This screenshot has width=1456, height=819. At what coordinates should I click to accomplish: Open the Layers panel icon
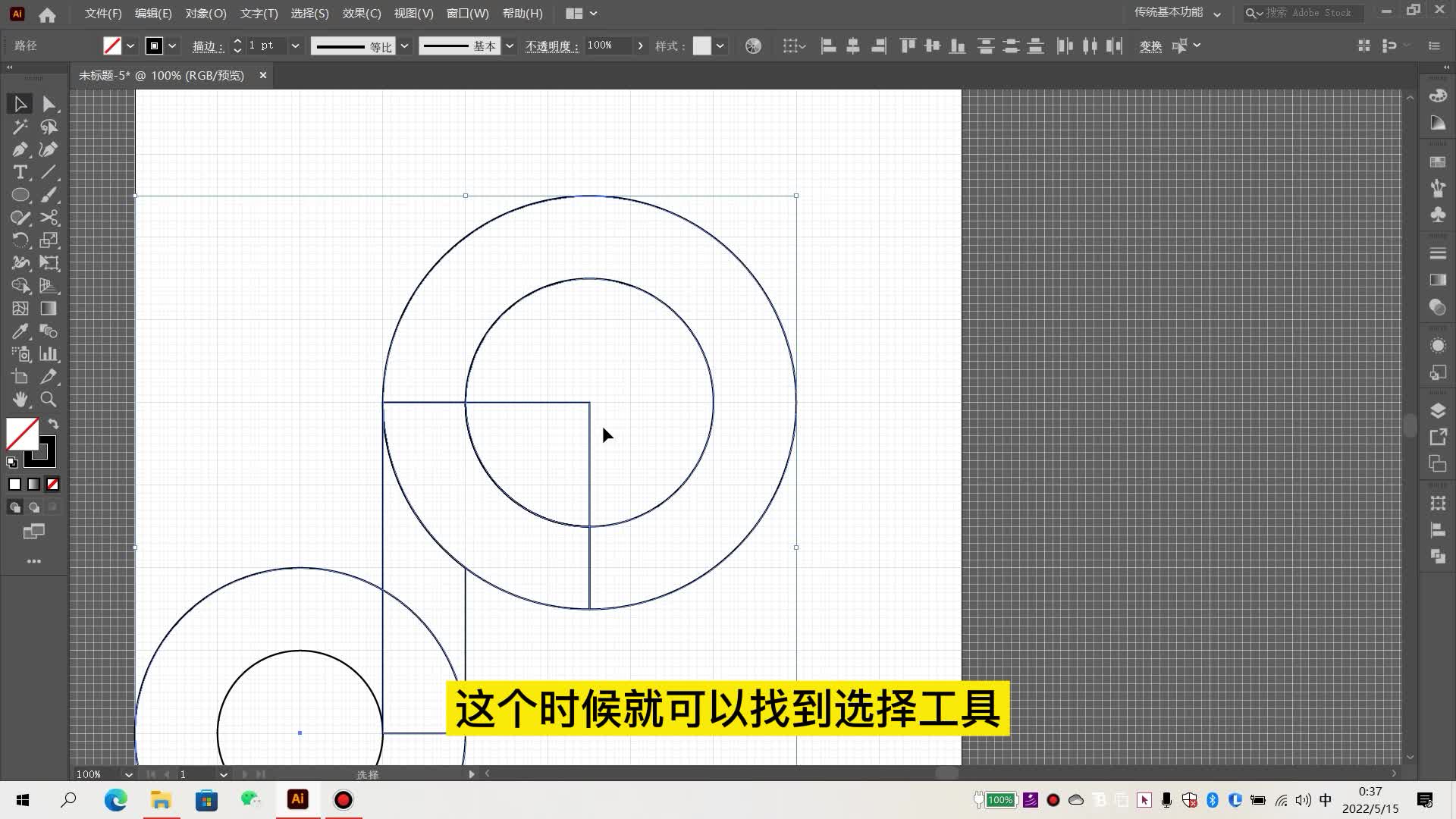point(1438,411)
